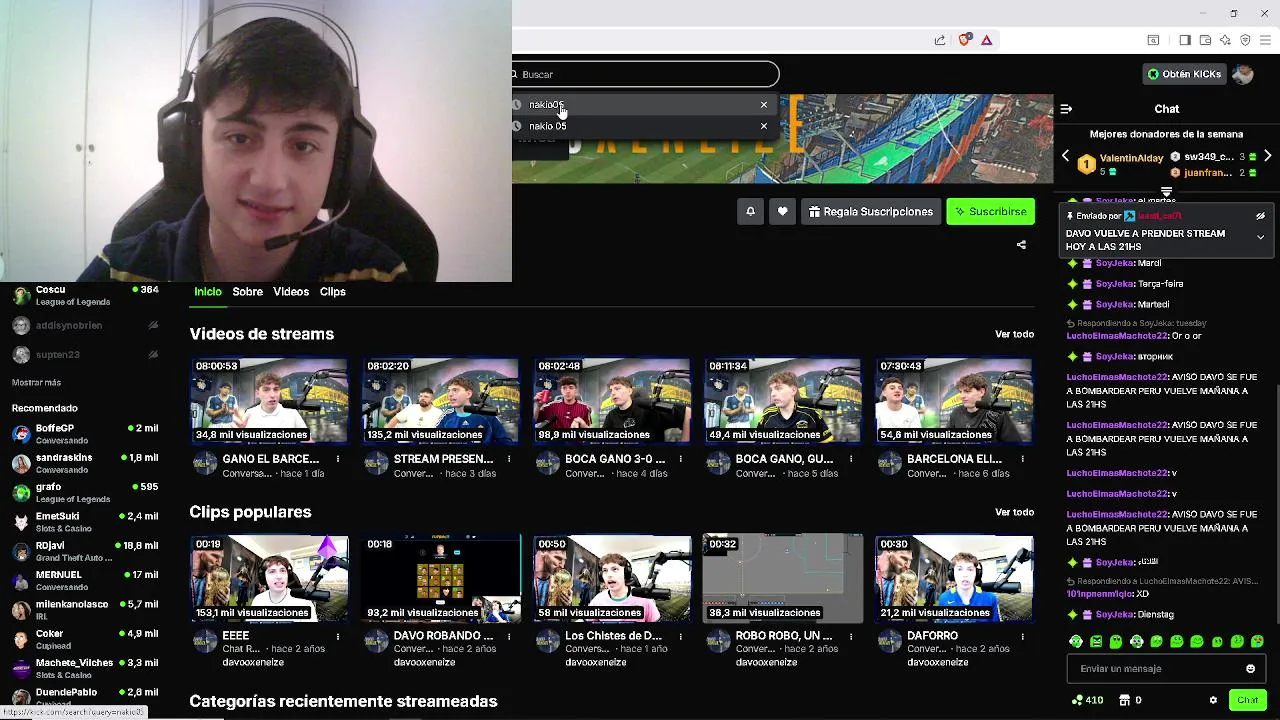Click Ver todo for Videos de streams
This screenshot has height=720, width=1280.
(1014, 334)
